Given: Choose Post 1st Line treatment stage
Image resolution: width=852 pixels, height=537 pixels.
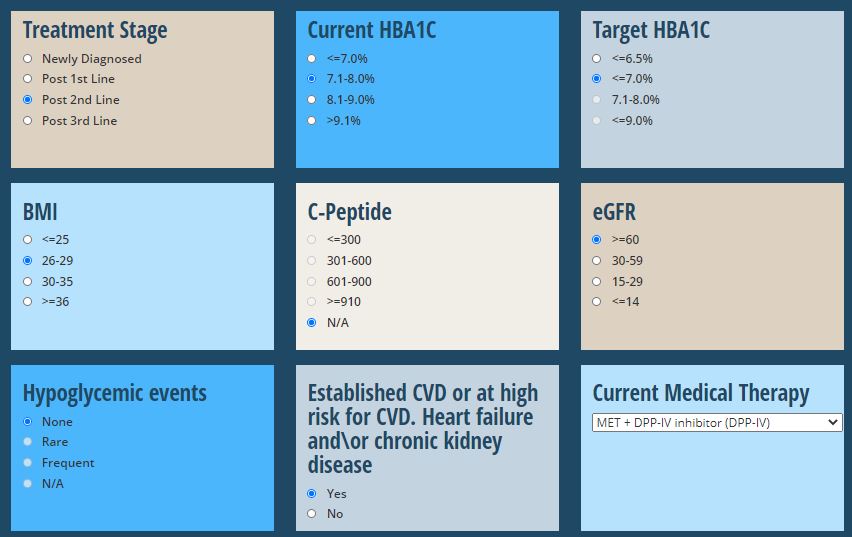Looking at the screenshot, I should (x=28, y=79).
